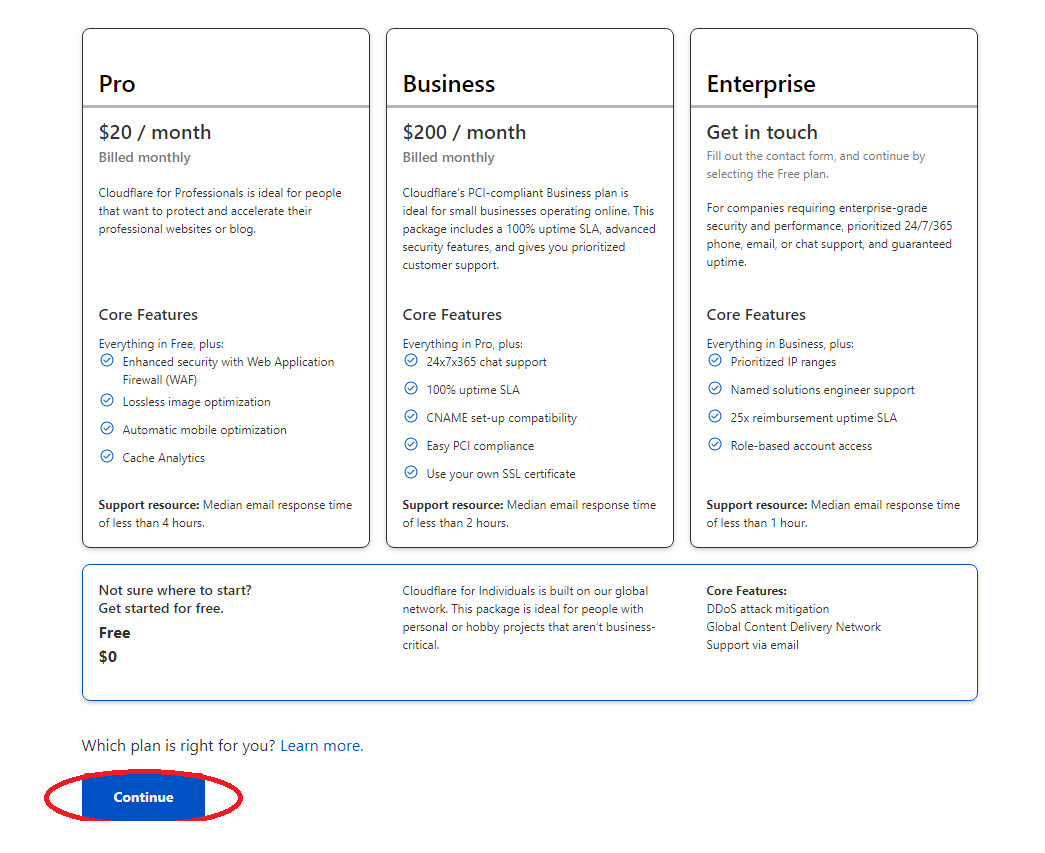The image size is (1045, 853).
Task: Click Billed monthly under Business price
Action: 449,157
